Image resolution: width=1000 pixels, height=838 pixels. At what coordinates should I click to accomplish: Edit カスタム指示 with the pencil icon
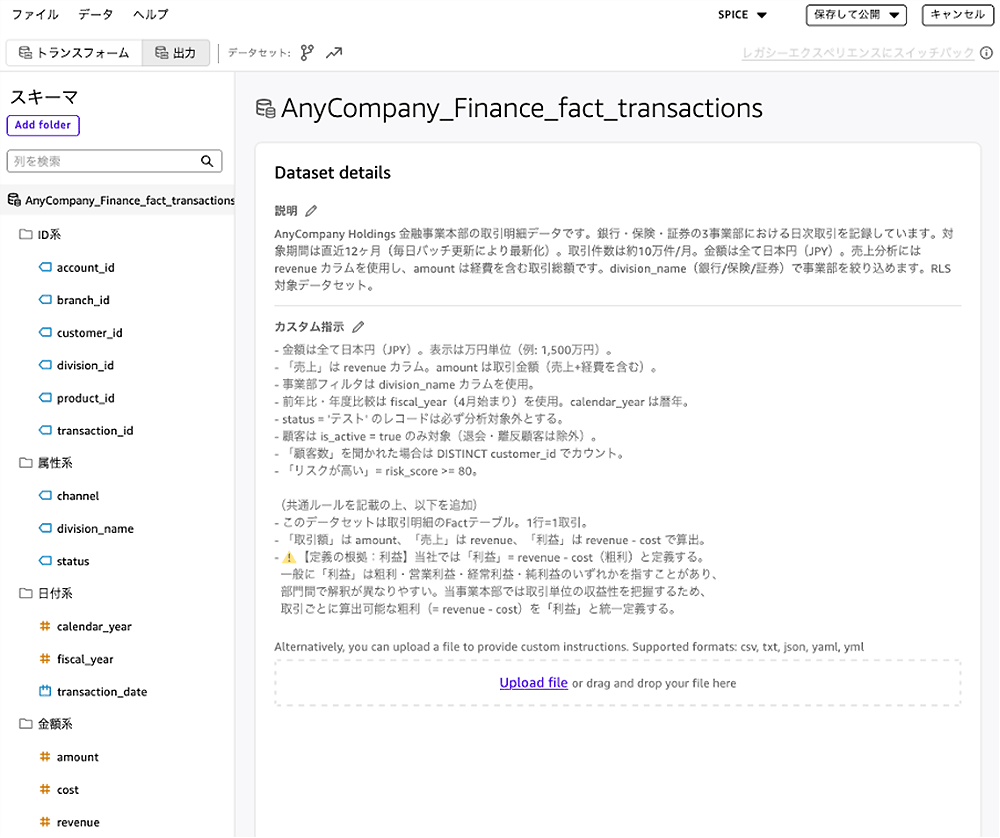tap(358, 327)
